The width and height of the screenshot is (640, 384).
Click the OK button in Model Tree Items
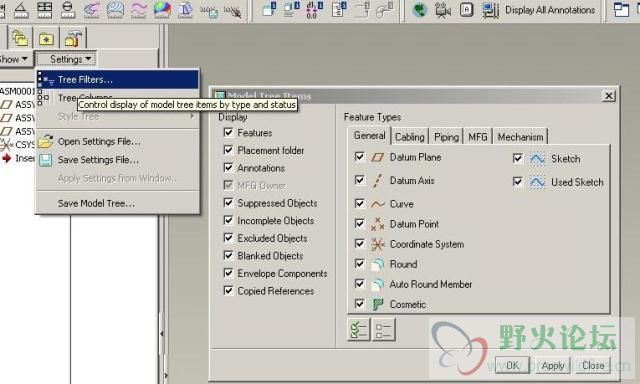point(512,365)
